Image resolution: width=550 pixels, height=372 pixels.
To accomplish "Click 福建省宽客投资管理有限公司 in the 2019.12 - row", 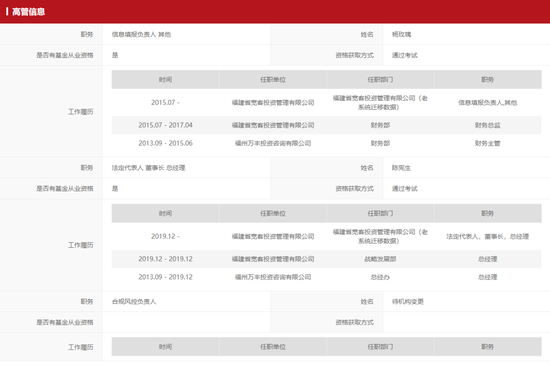I will click(273, 236).
